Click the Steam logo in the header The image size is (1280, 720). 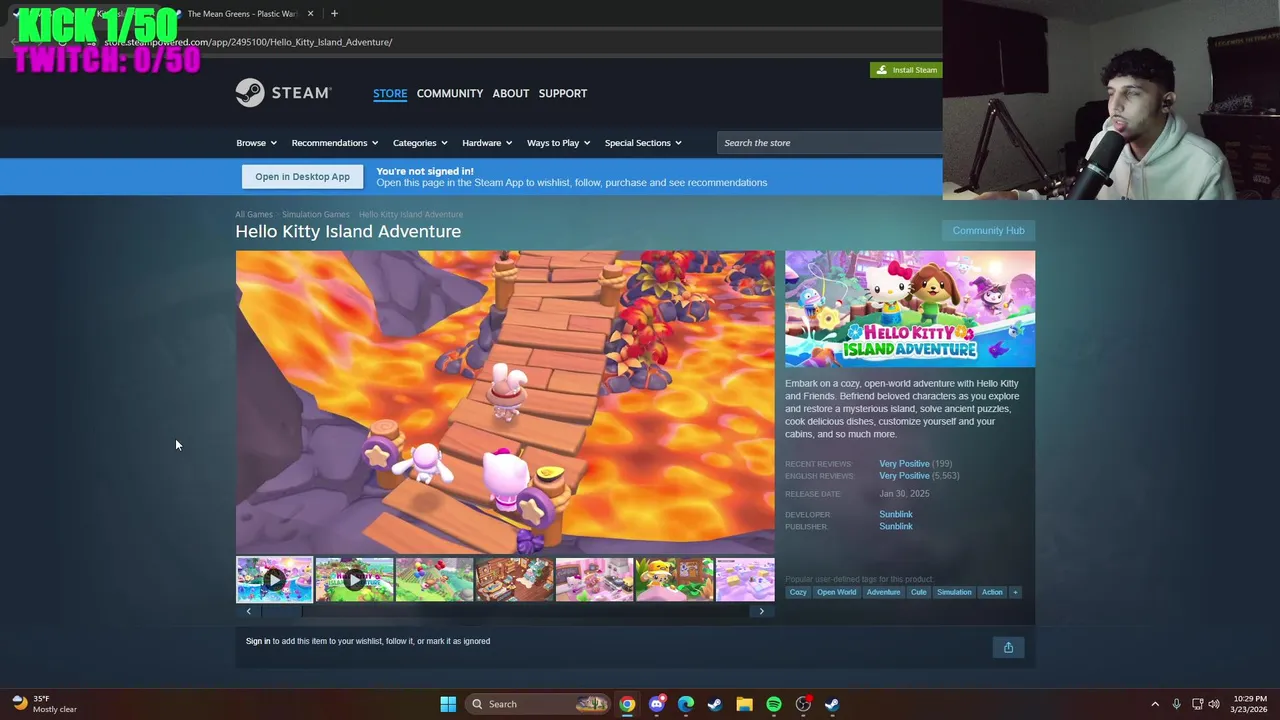pyautogui.click(x=283, y=93)
